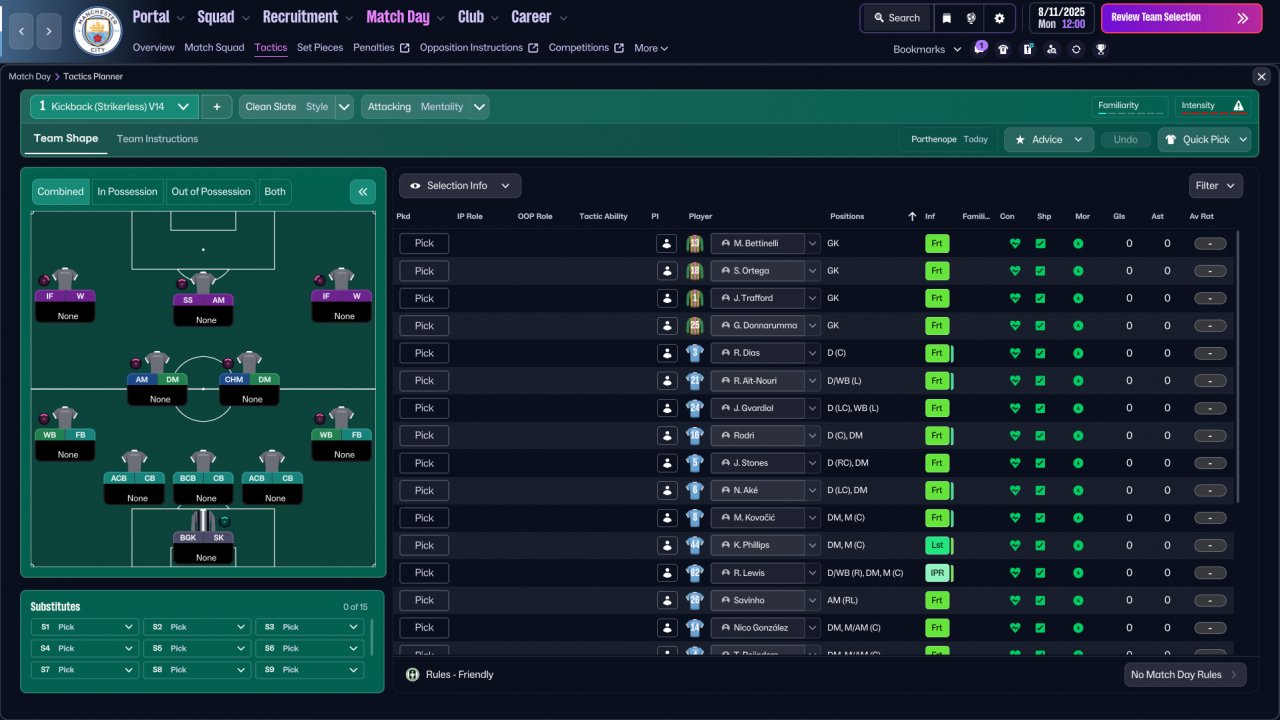Select the BGK/SK goalkeeper shirt on pitch
Screen dimensions: 1280x720
(x=203, y=520)
